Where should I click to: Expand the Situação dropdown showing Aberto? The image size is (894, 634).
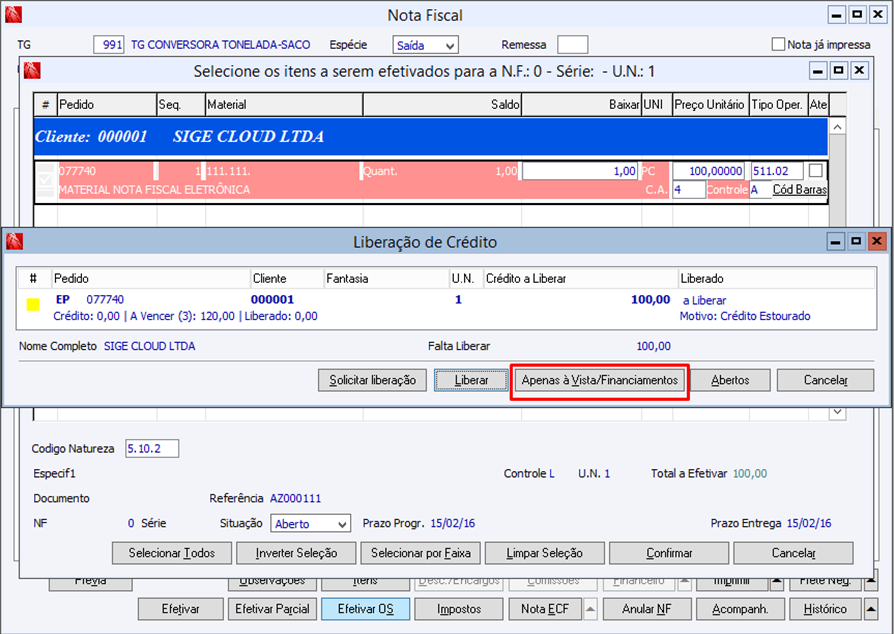point(310,524)
